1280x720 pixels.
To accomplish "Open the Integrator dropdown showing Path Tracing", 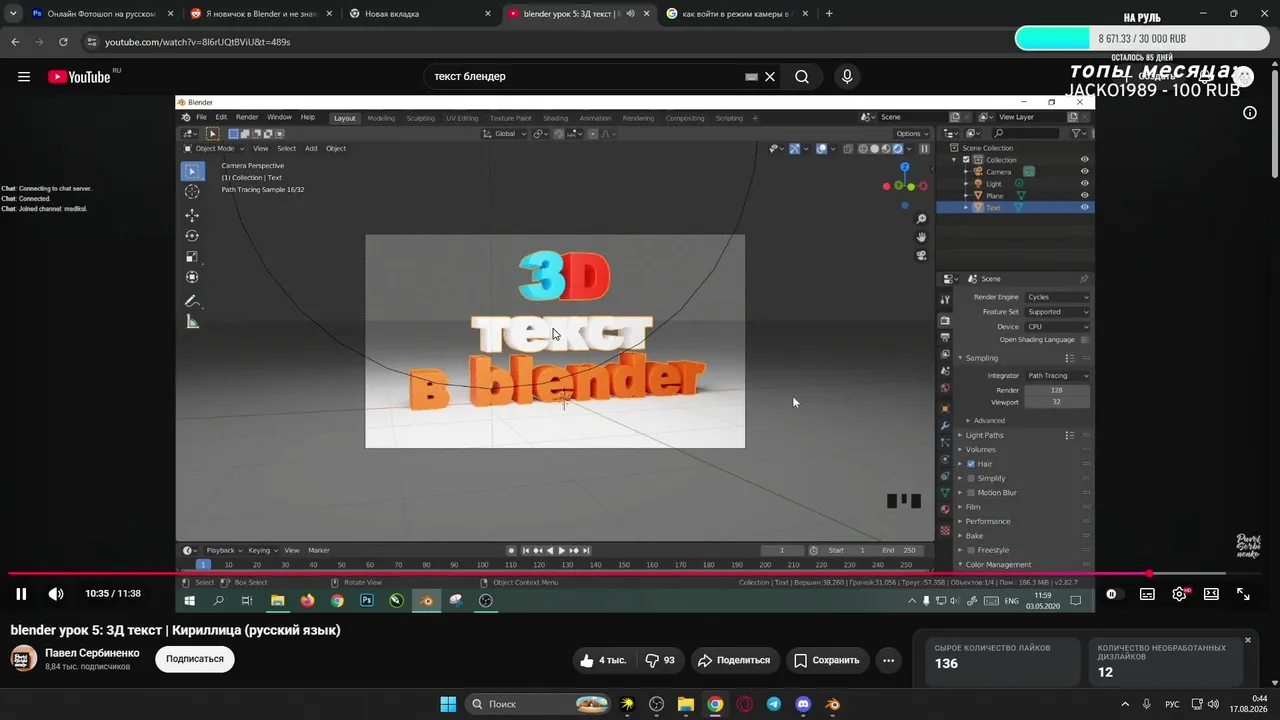I will click(1058, 376).
